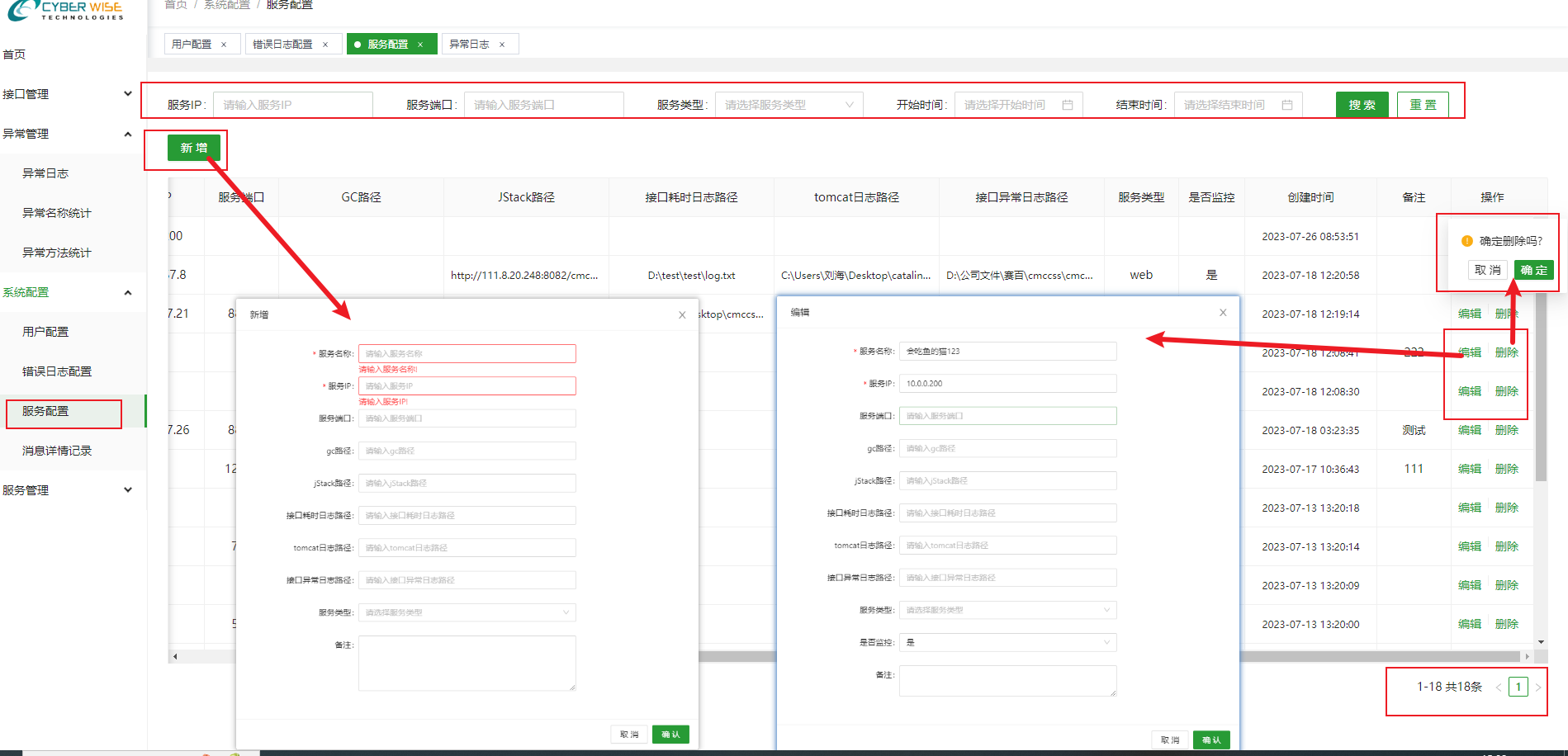Click 确认 in the 新增 dialog
1568x756 pixels.
[x=670, y=735]
